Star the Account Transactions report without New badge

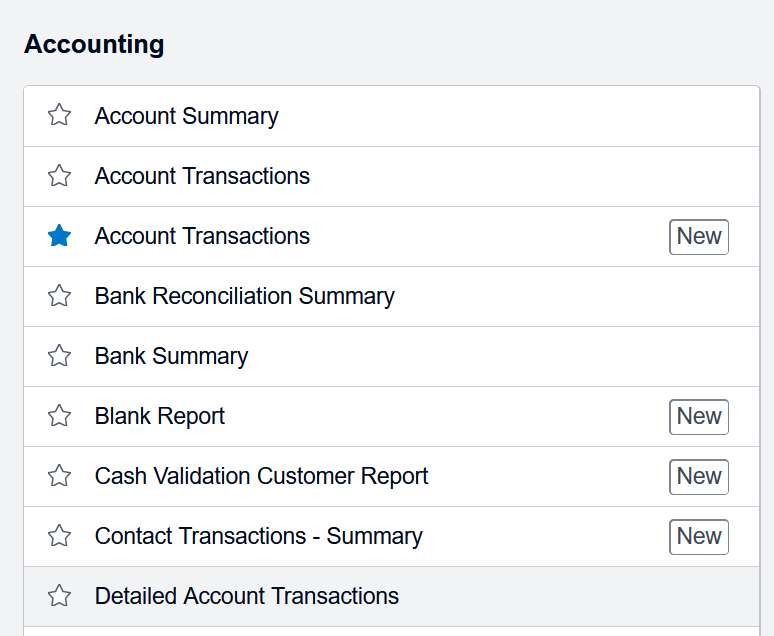coord(60,176)
